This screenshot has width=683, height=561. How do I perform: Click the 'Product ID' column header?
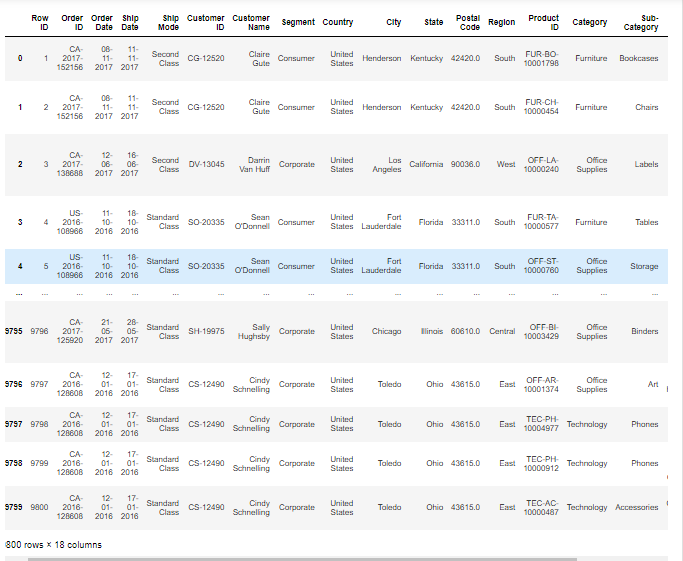click(x=543, y=23)
